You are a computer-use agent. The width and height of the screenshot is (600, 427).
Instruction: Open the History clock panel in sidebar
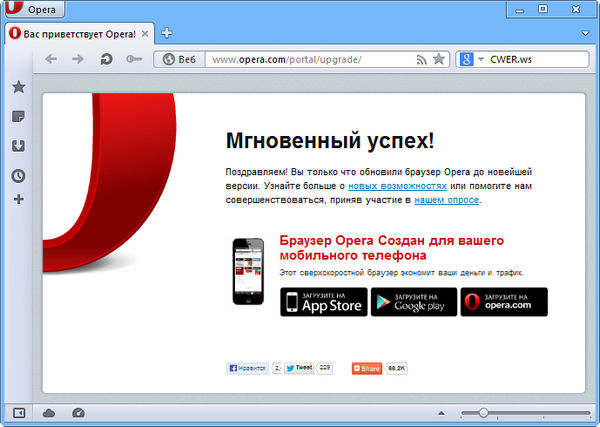[x=18, y=175]
